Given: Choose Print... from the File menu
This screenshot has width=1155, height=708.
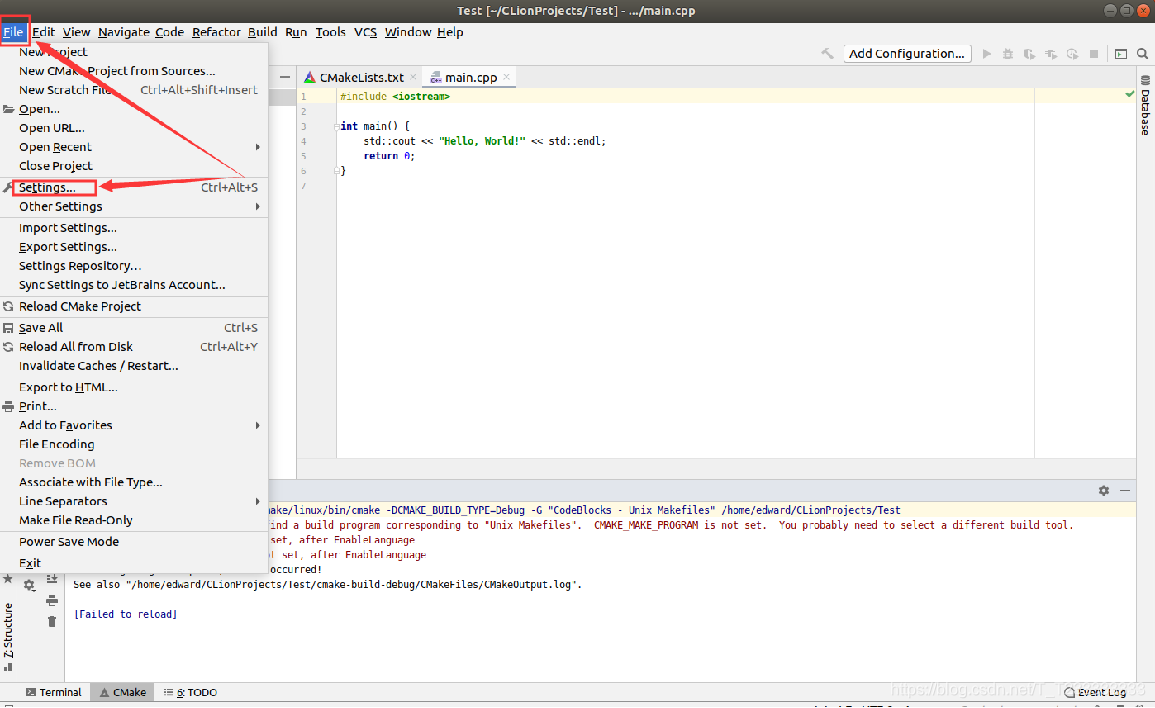Looking at the screenshot, I should [x=134, y=407].
